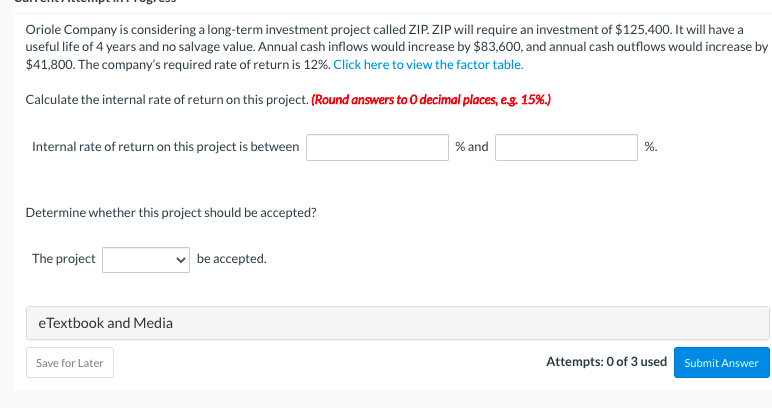Image resolution: width=772 pixels, height=408 pixels.
Task: Click the second internal rate percentage field
Action: tap(566, 147)
